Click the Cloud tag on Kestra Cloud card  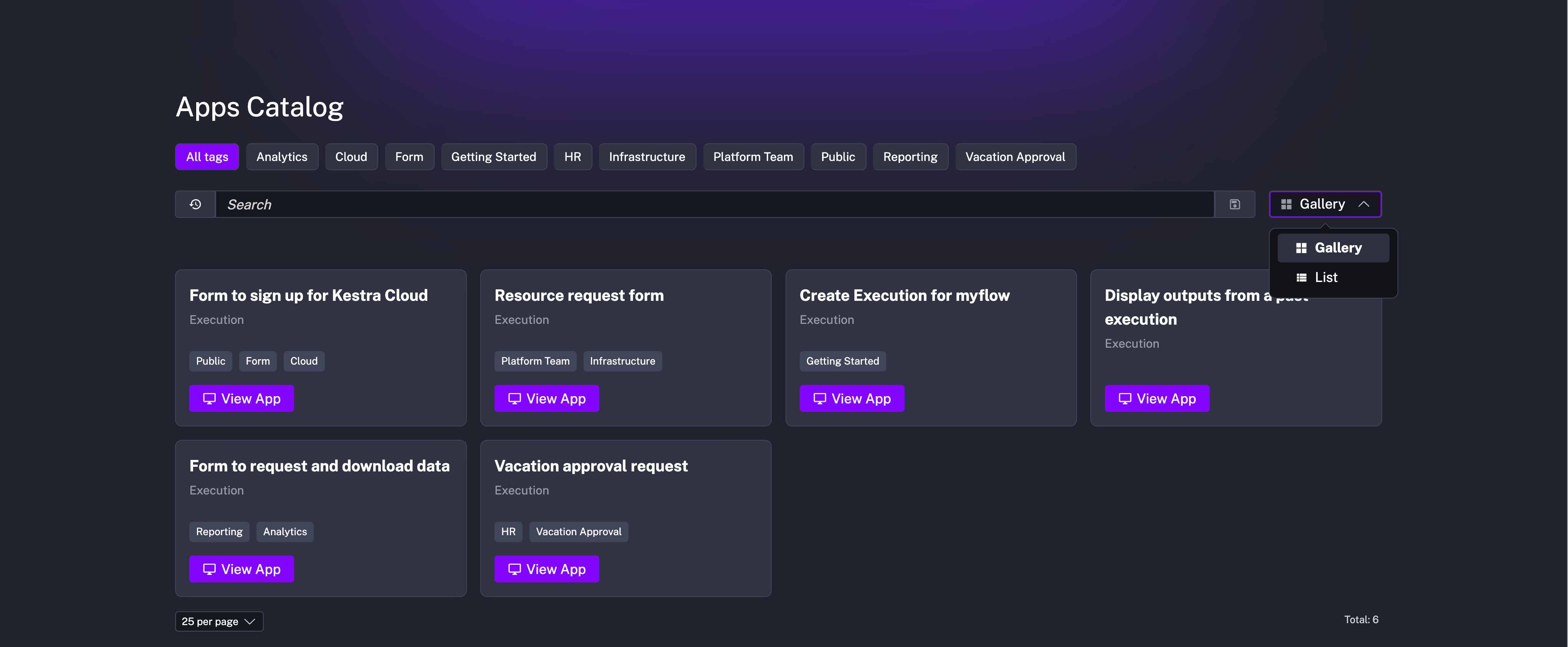304,361
